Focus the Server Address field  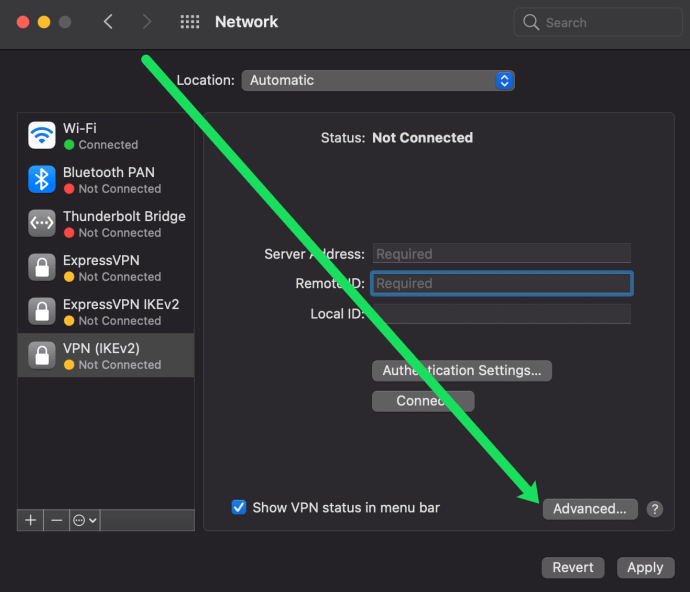click(x=502, y=254)
